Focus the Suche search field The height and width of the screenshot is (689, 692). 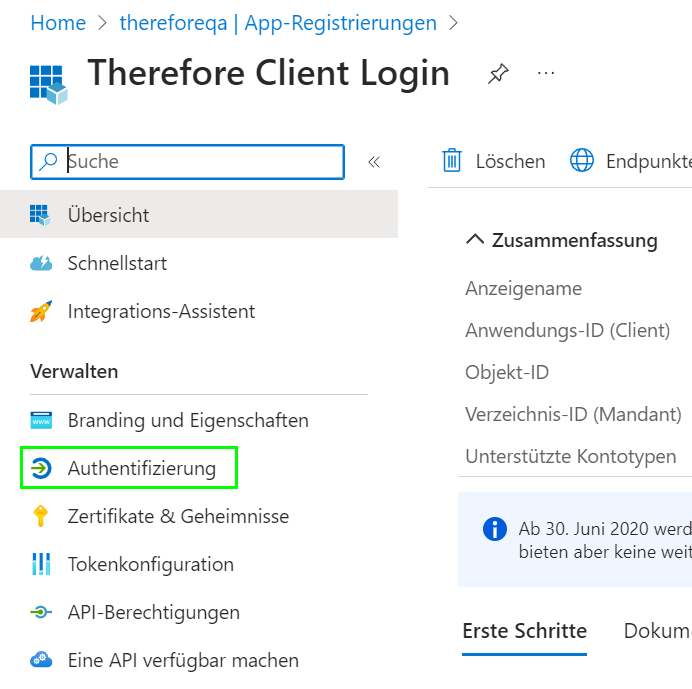click(187, 162)
